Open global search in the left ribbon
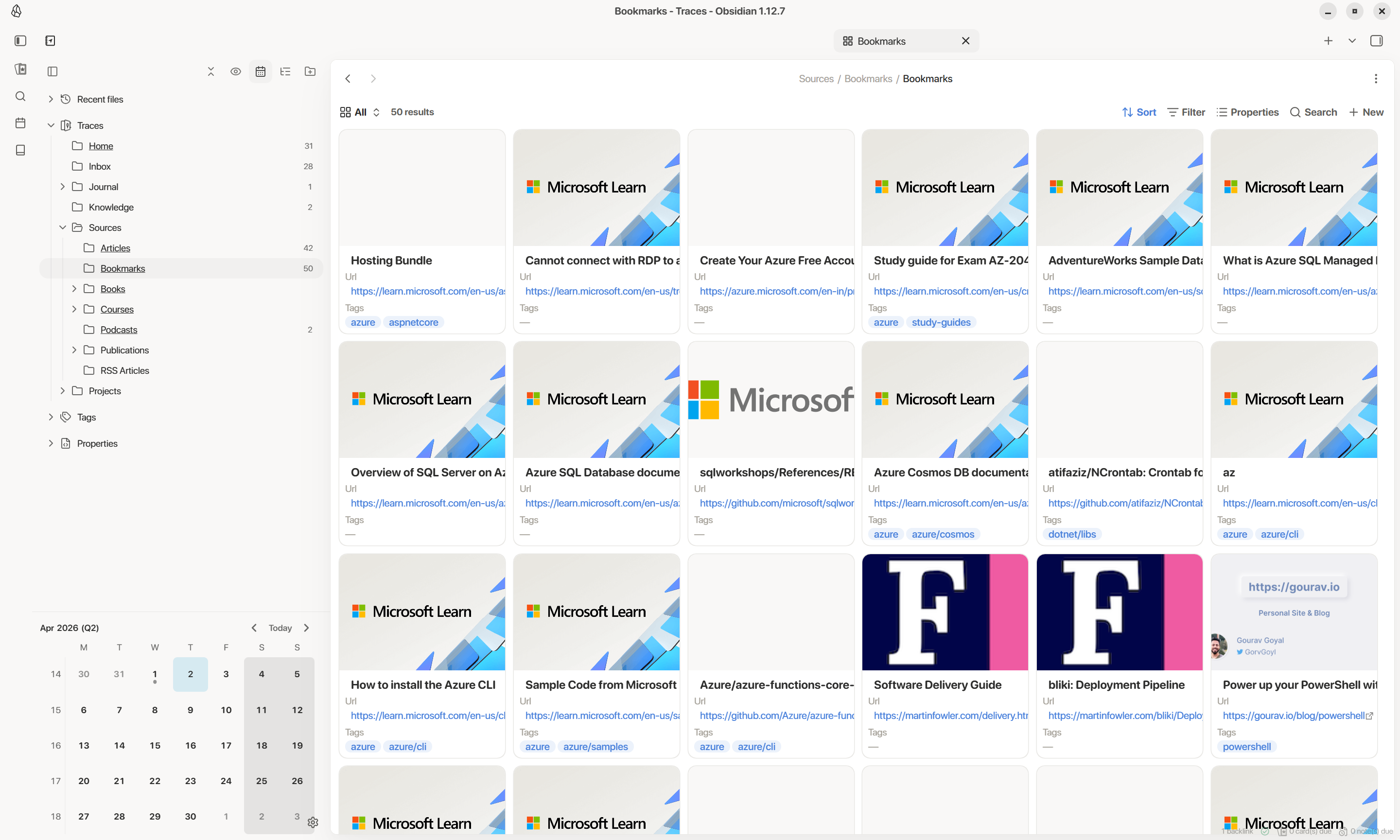The image size is (1400, 840). [20, 97]
